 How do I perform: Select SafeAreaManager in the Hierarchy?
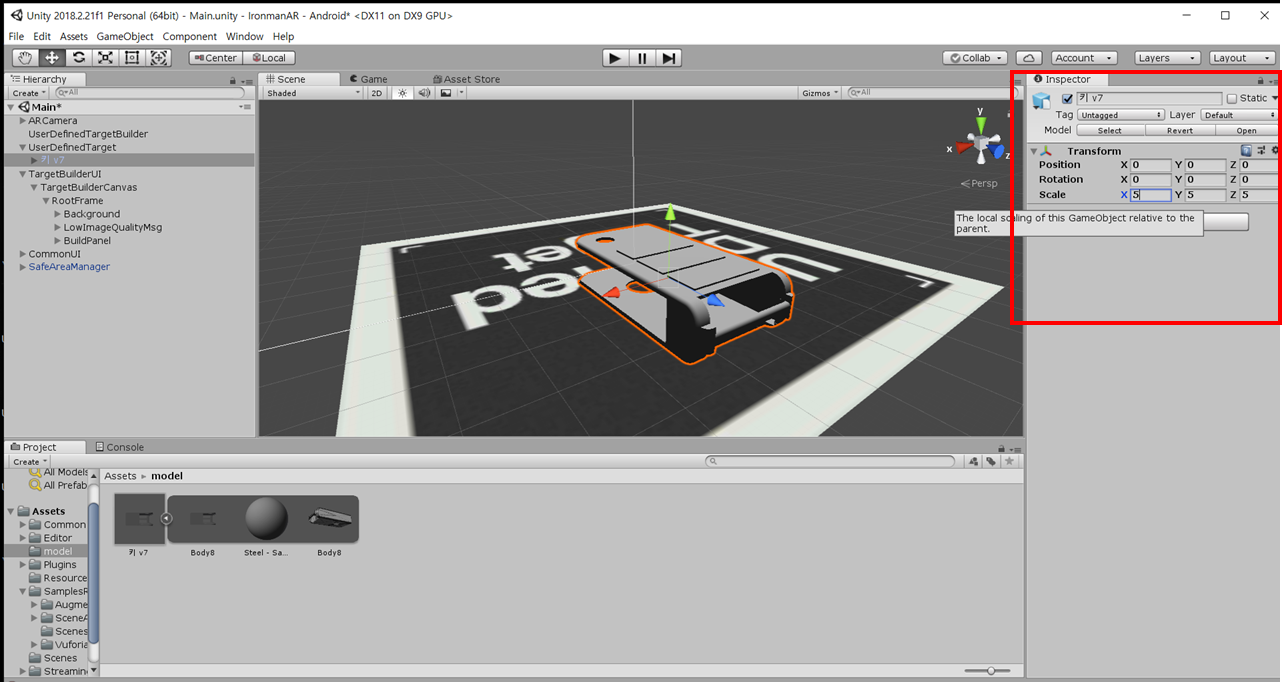pos(69,267)
